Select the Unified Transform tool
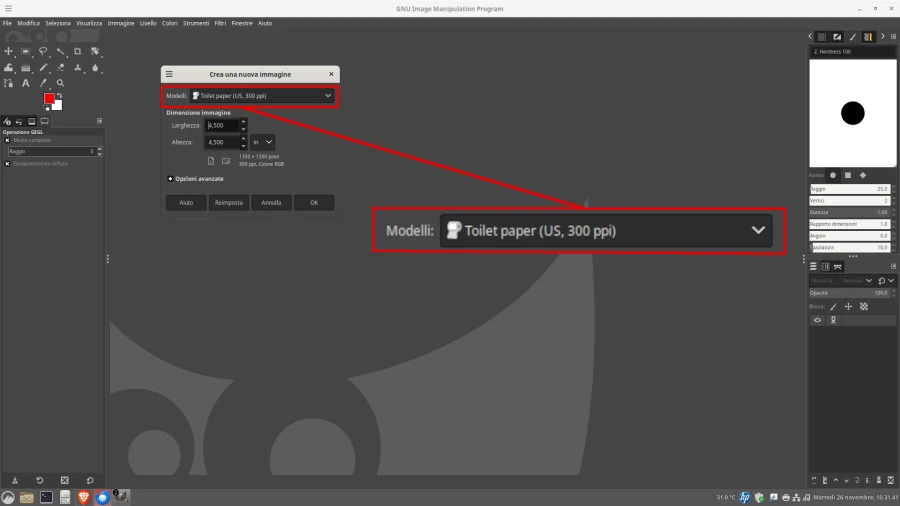Image resolution: width=900 pixels, height=506 pixels. [x=95, y=52]
